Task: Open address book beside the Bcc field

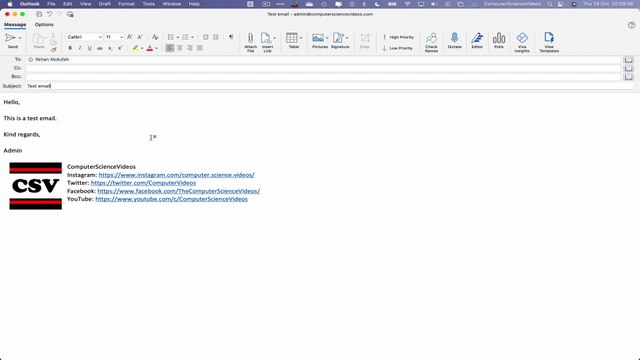Action: [628, 77]
